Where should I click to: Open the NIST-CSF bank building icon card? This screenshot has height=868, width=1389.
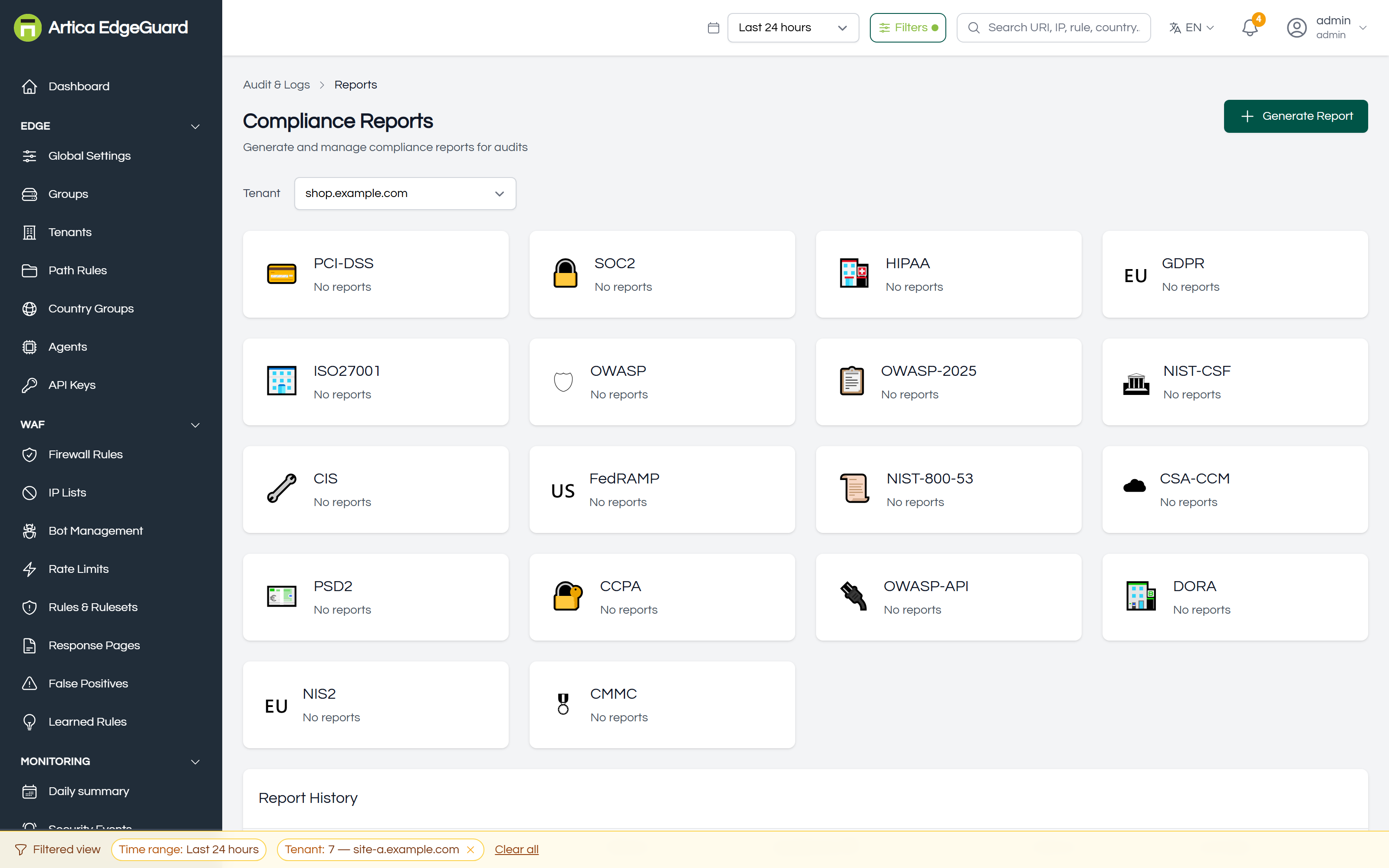coord(1234,382)
